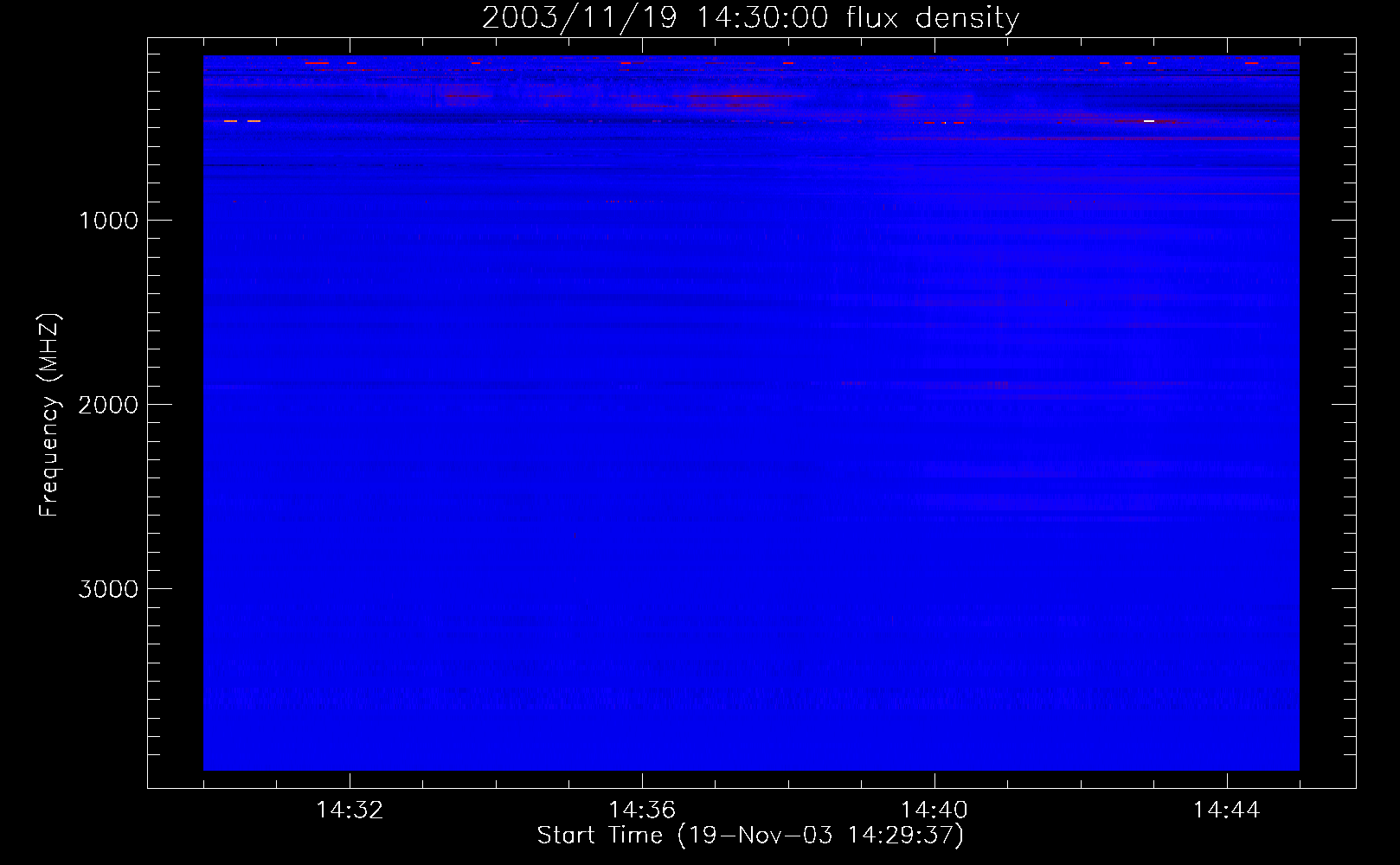Viewport: 1400px width, 865px height.
Task: Click the "Start Time (19-Nov-03 14:29:37)" label
Action: click(750, 836)
